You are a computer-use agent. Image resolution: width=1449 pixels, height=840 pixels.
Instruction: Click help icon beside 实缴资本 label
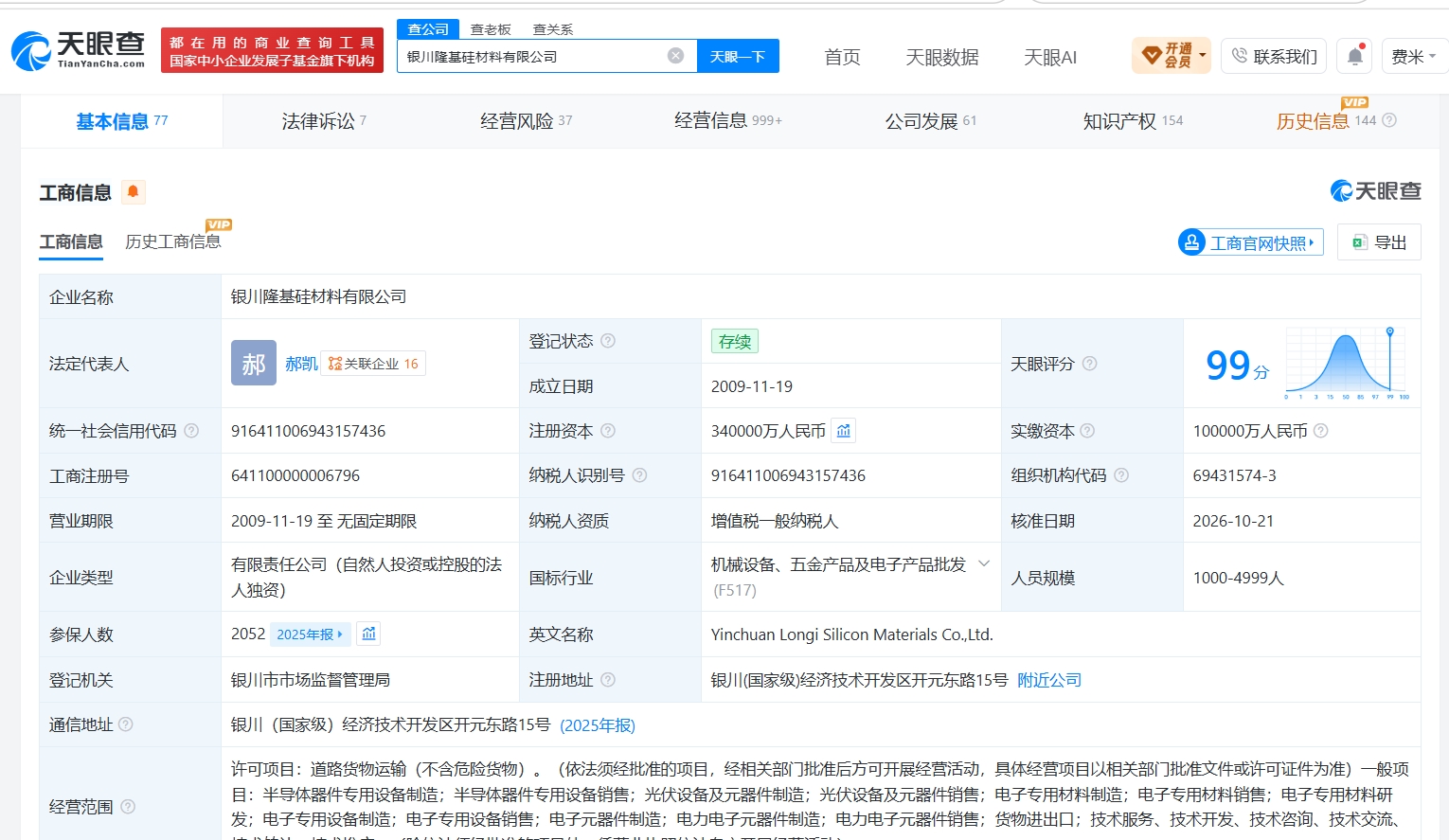coord(1087,431)
